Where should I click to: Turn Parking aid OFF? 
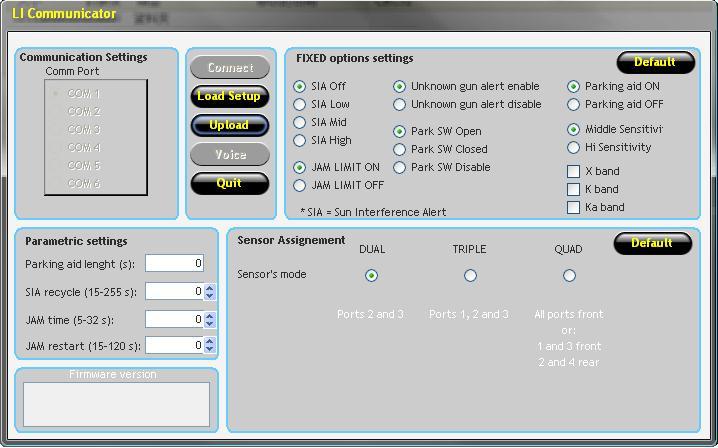pyautogui.click(x=574, y=105)
